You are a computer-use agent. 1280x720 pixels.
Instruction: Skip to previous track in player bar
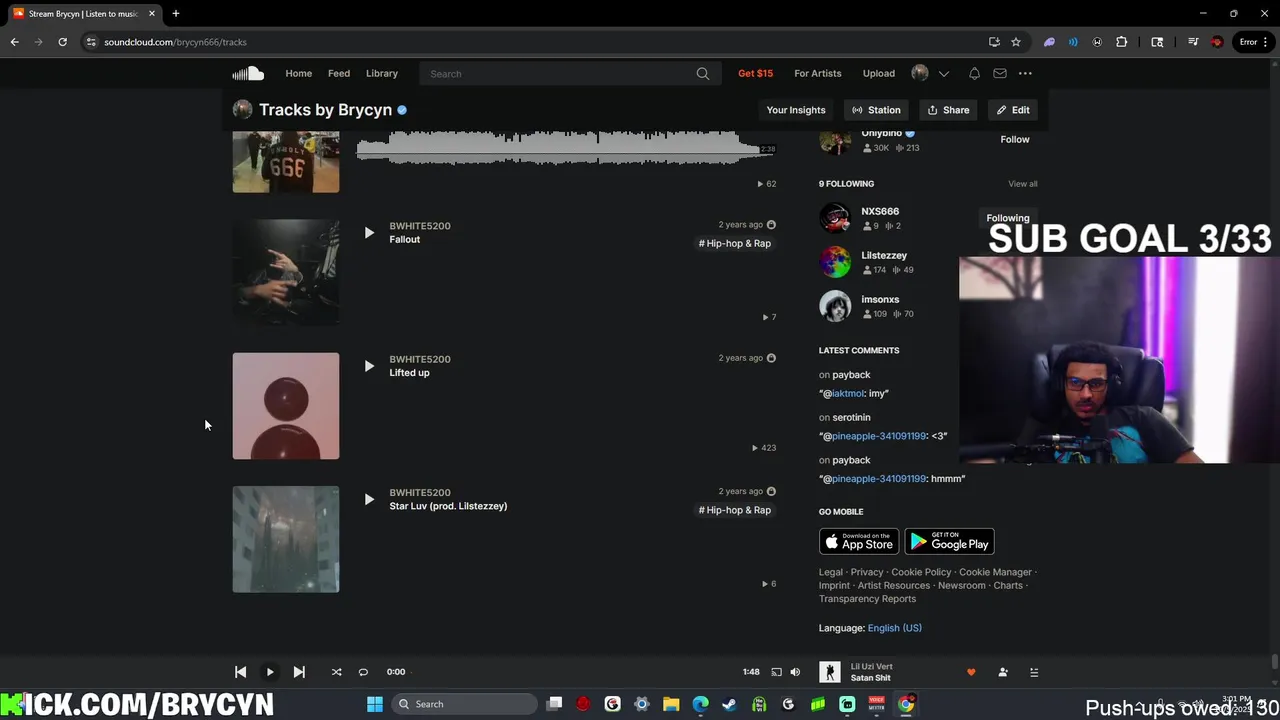pos(241,672)
